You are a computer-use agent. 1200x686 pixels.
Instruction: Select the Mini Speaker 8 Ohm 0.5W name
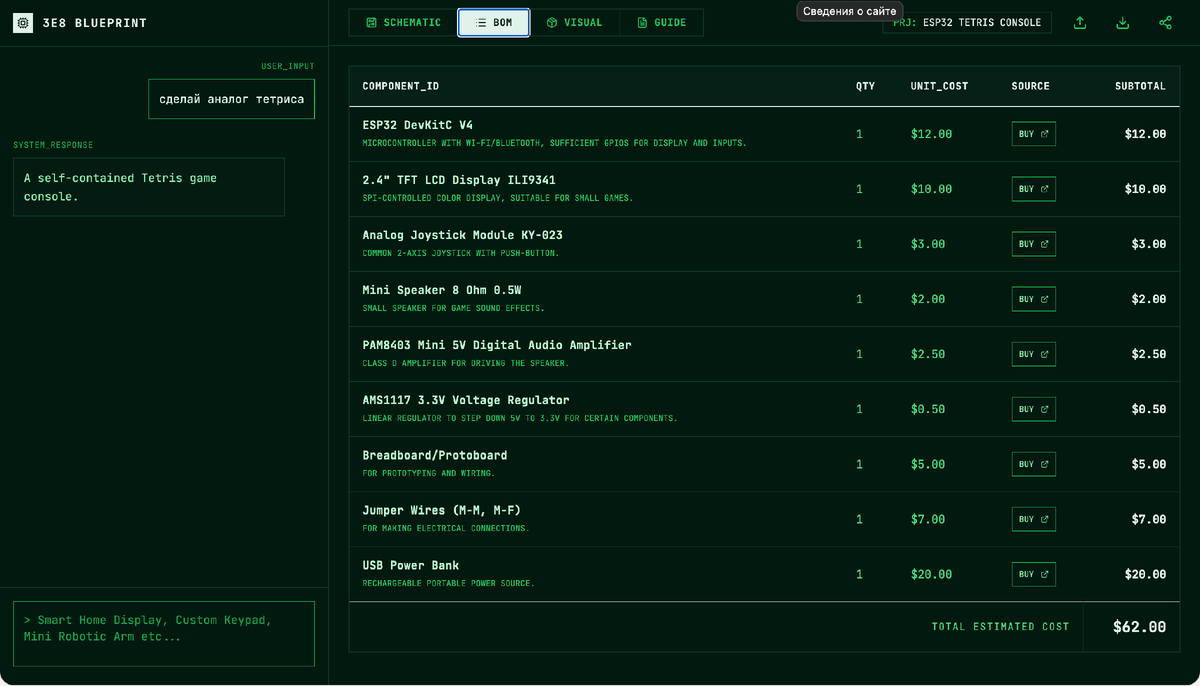[442, 290]
